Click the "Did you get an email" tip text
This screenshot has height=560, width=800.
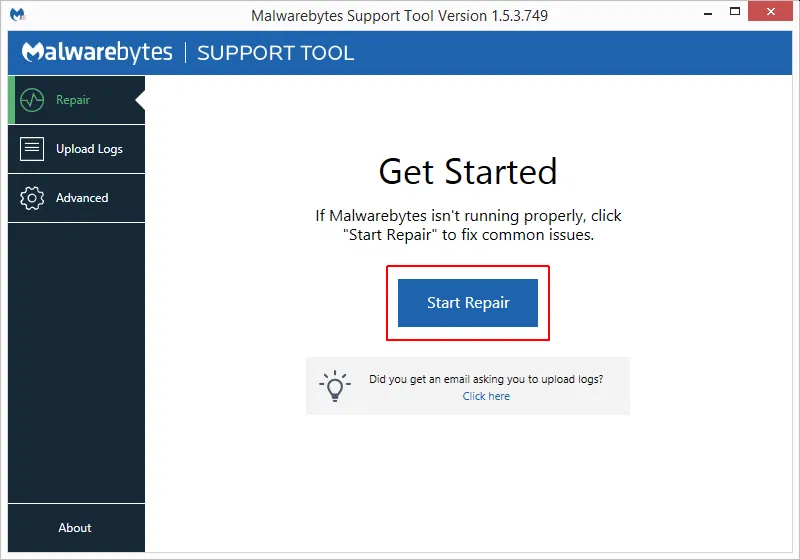486,379
